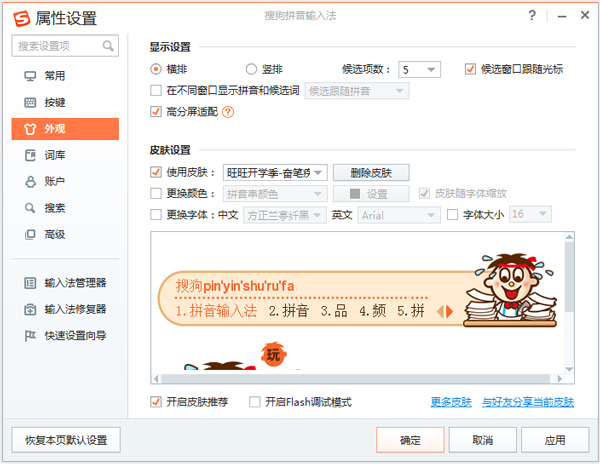This screenshot has height=464, width=600.
Task: Click the question mark help icon in title bar
Action: click(x=532, y=15)
